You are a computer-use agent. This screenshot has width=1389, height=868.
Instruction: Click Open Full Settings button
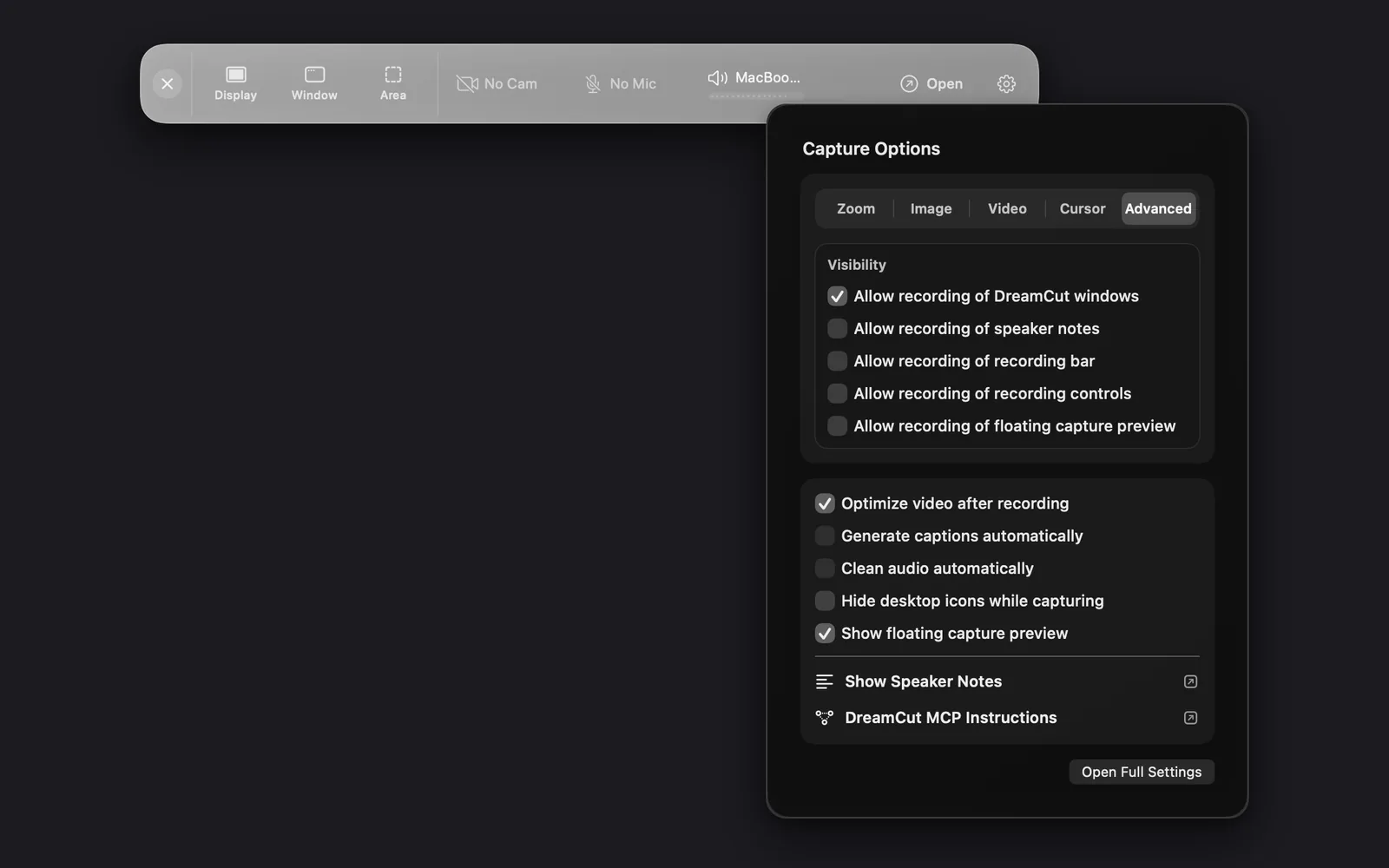tap(1142, 773)
